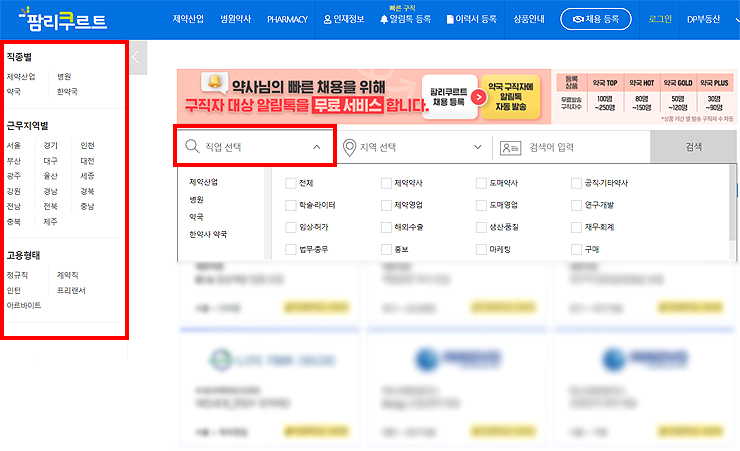Check the 재무·회계 checkbox
The width and height of the screenshot is (740, 451).
[x=576, y=227]
